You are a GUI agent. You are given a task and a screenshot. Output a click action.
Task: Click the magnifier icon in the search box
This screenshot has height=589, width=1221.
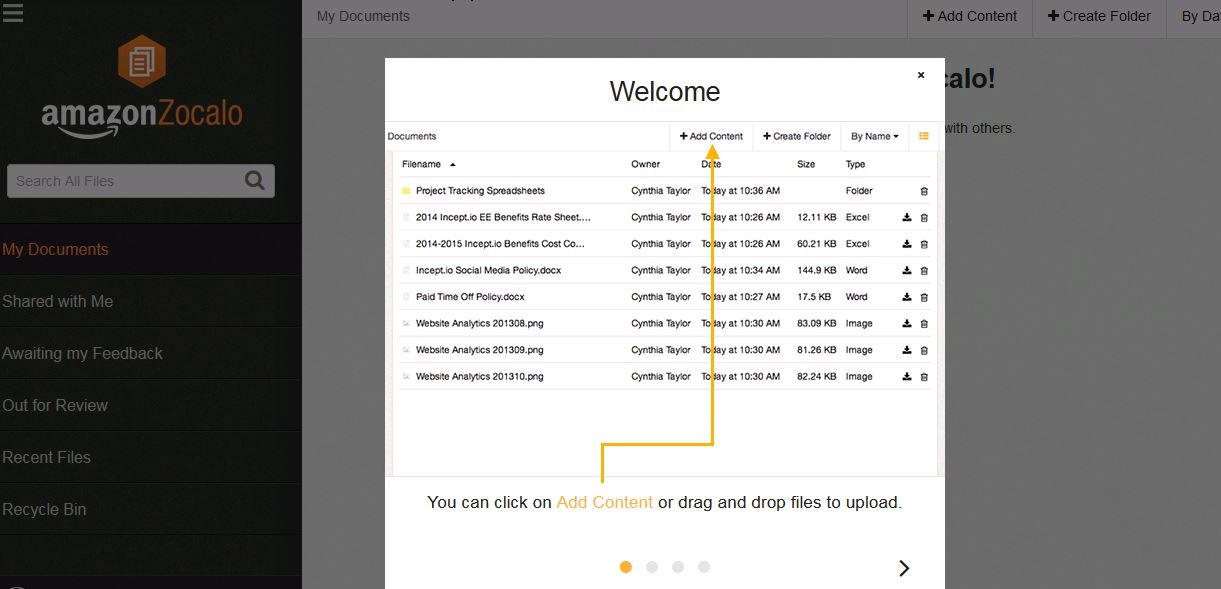(x=255, y=180)
